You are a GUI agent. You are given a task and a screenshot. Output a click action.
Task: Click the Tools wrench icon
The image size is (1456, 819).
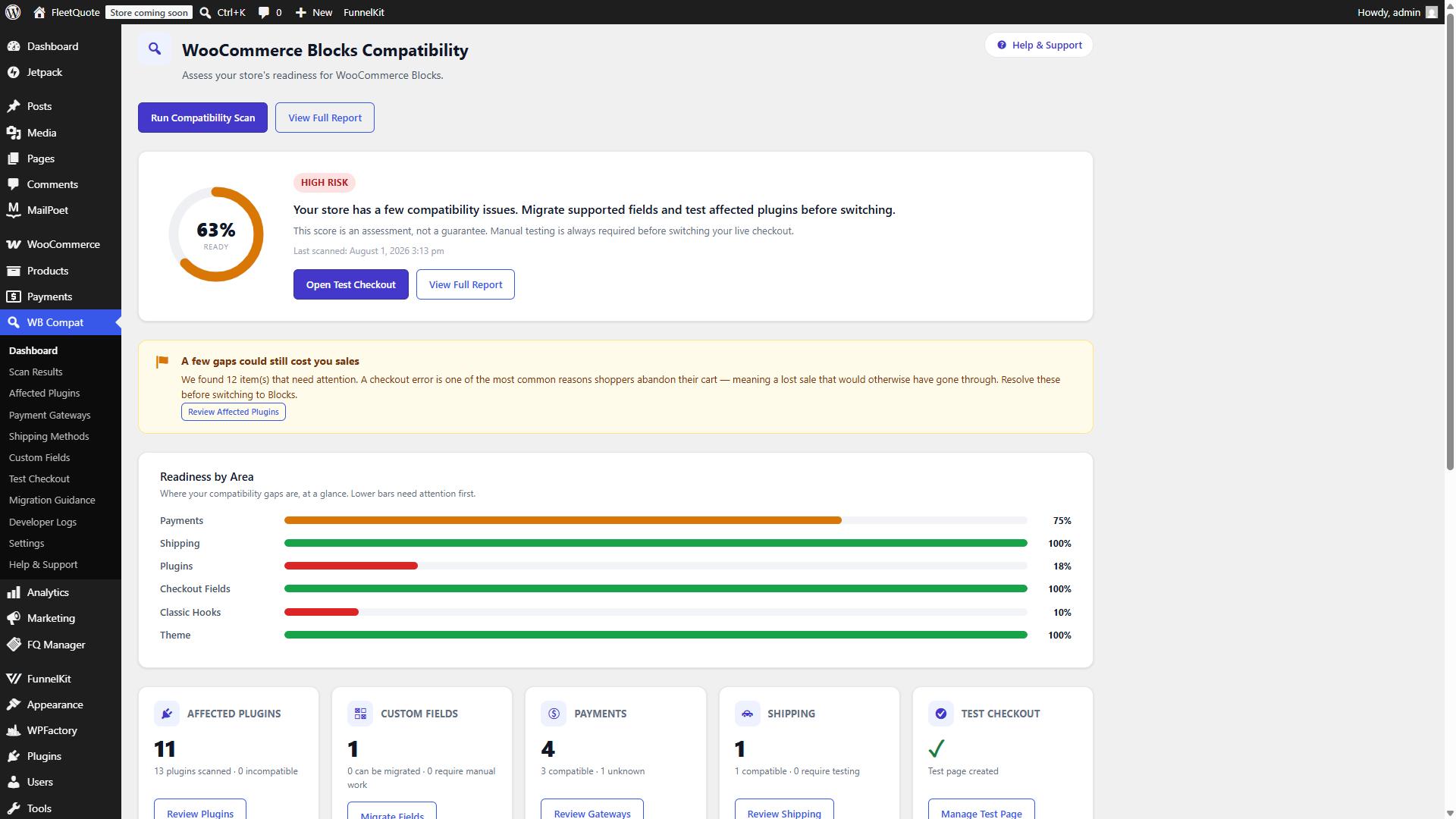tap(14, 808)
